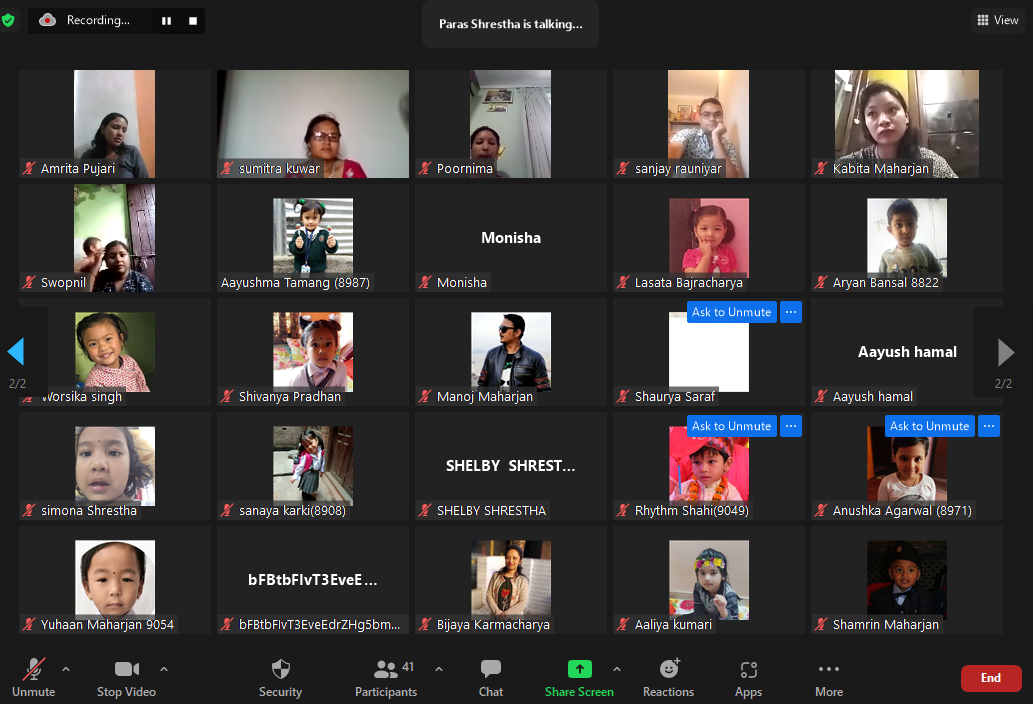Open the More options menu
Image resolution: width=1033 pixels, height=704 pixels.
pos(829,677)
